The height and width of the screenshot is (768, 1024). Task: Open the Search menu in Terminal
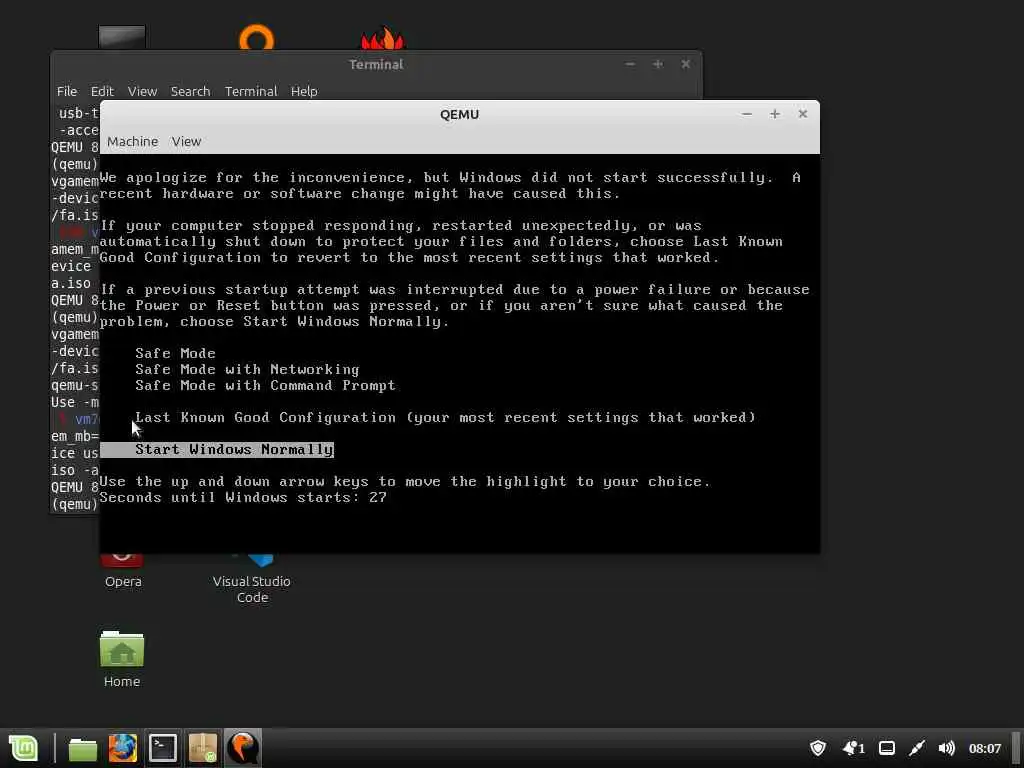[x=190, y=91]
